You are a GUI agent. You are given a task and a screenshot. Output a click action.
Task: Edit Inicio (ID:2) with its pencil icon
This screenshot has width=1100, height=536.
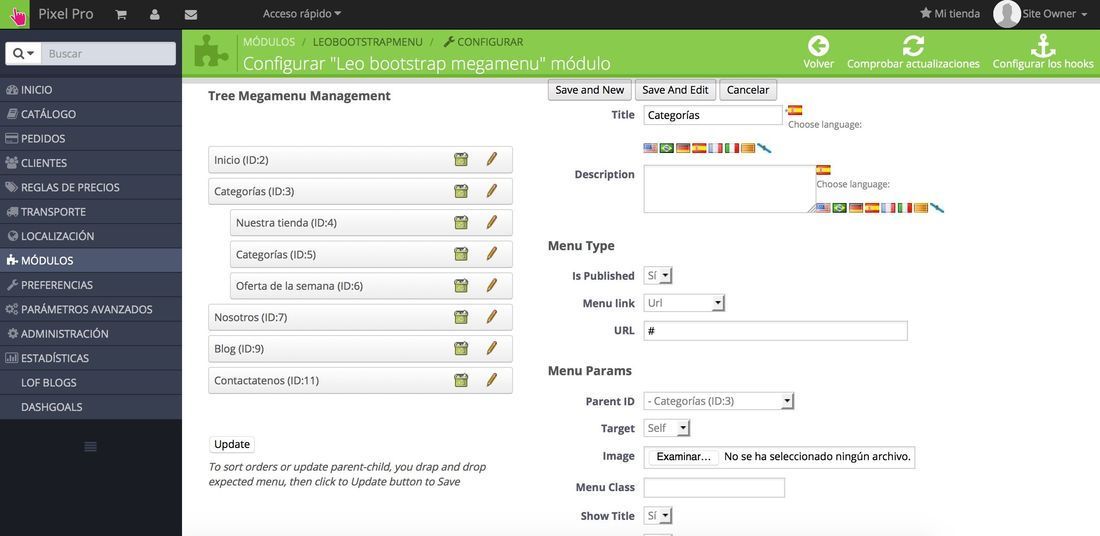[492, 159]
